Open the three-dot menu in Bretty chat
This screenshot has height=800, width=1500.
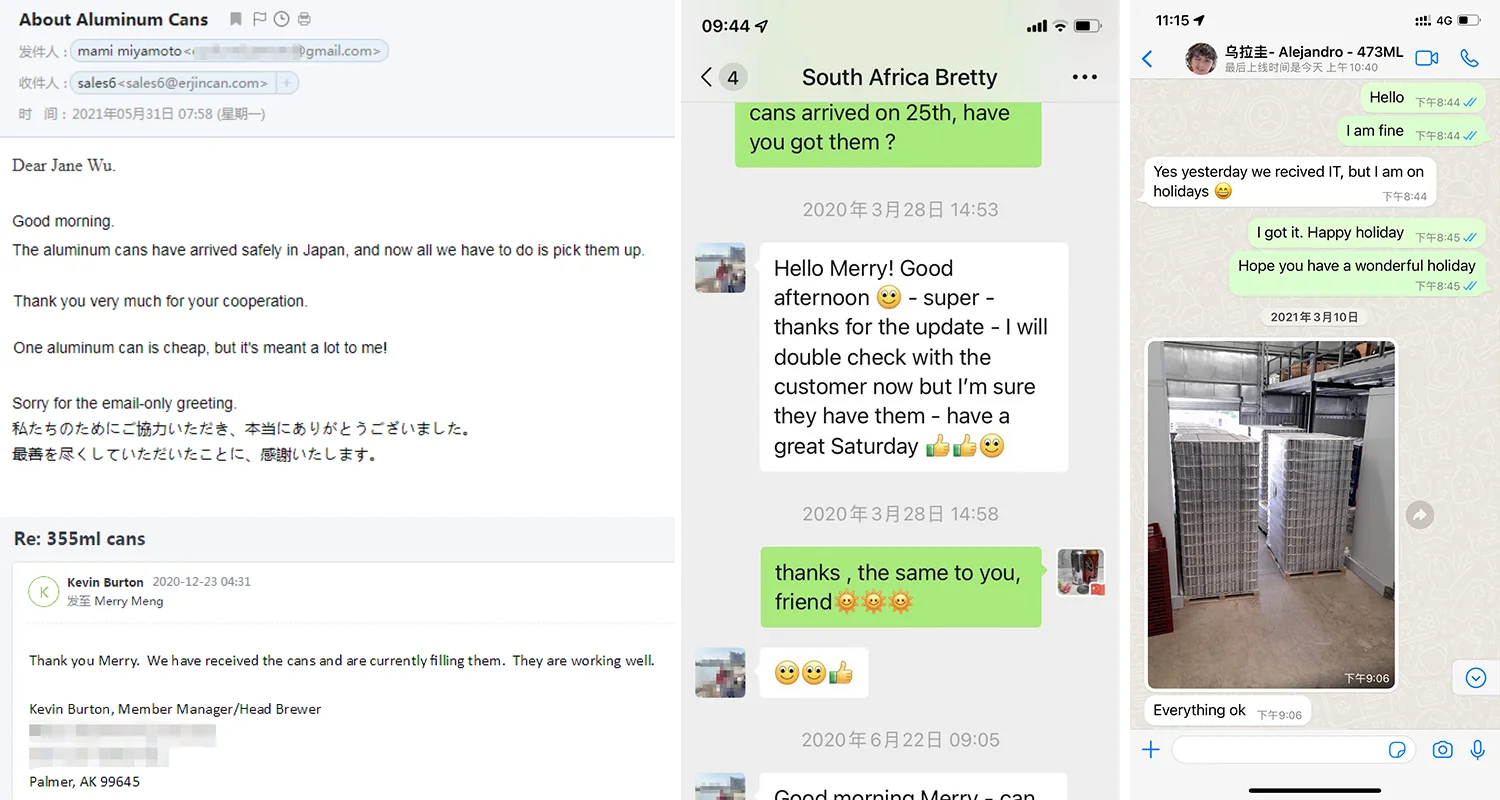point(1084,77)
